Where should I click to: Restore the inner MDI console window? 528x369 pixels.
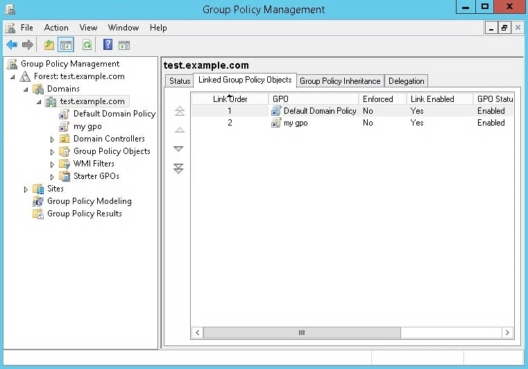(504, 28)
